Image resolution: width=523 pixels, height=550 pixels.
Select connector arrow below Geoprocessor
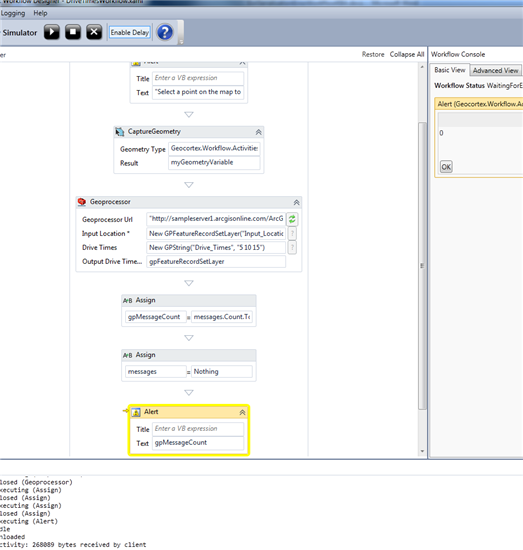click(x=189, y=283)
